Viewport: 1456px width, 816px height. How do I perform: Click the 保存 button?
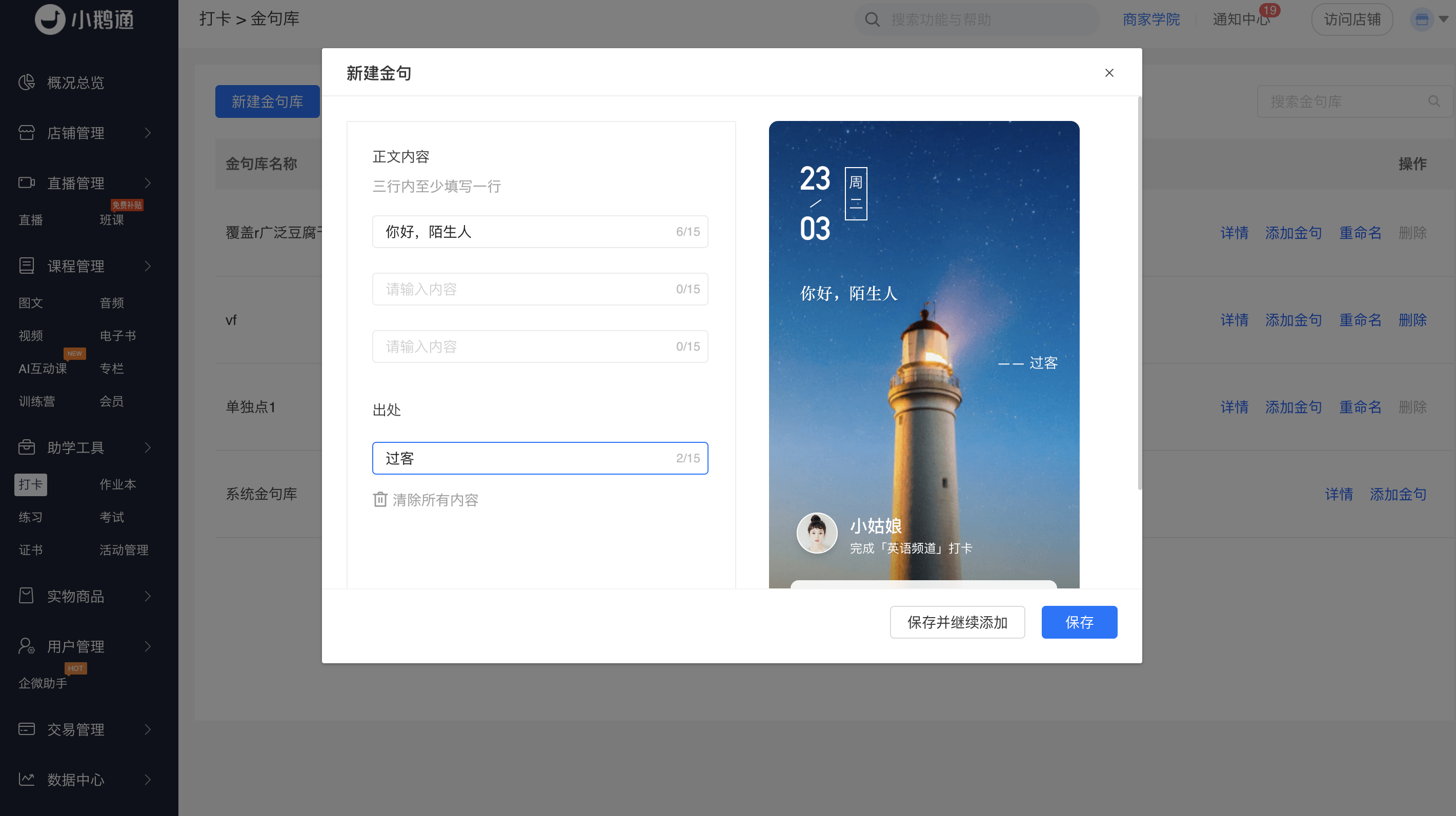point(1079,622)
